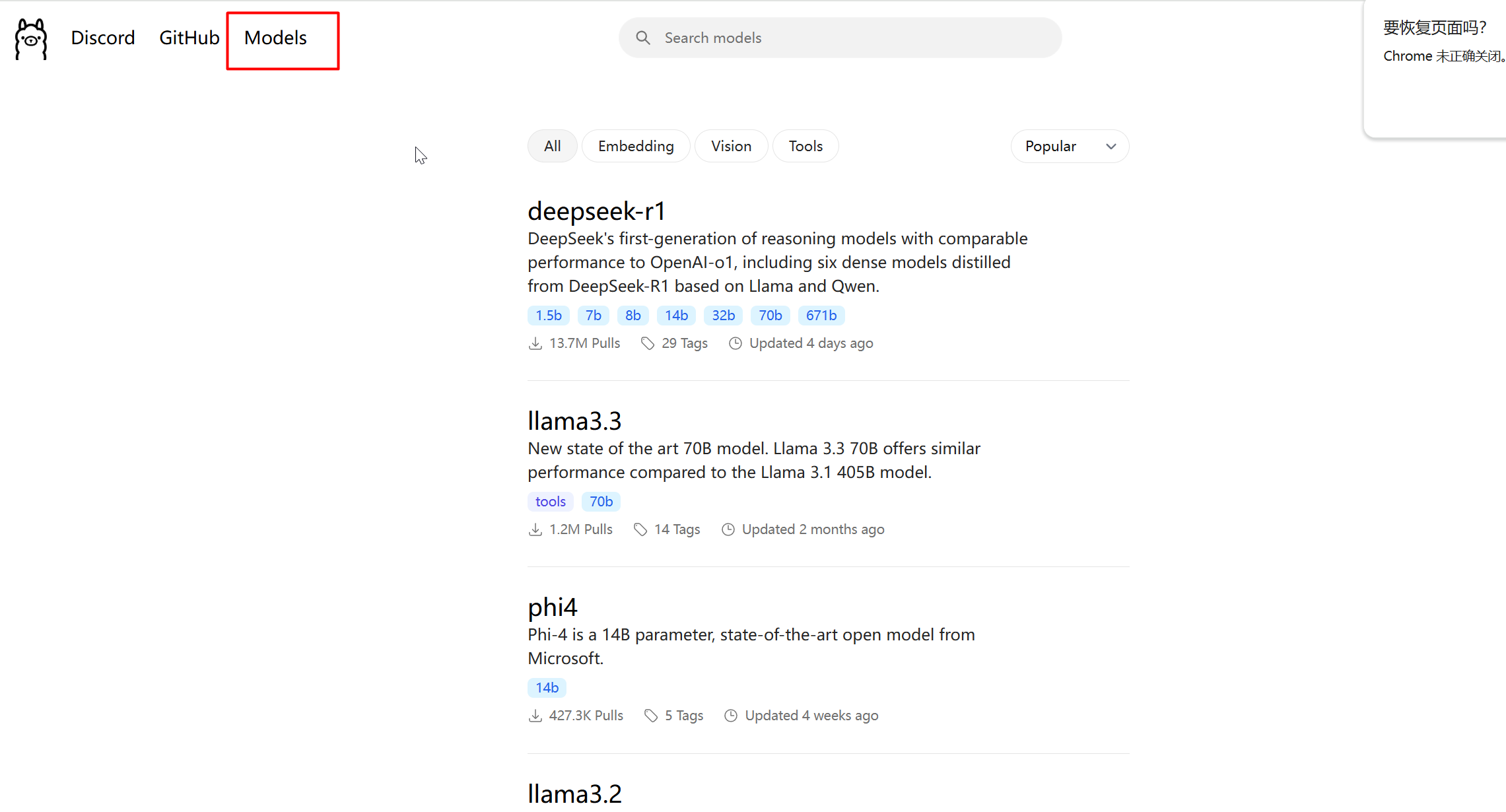Click deepseek-r1 download pulls icon

click(535, 344)
